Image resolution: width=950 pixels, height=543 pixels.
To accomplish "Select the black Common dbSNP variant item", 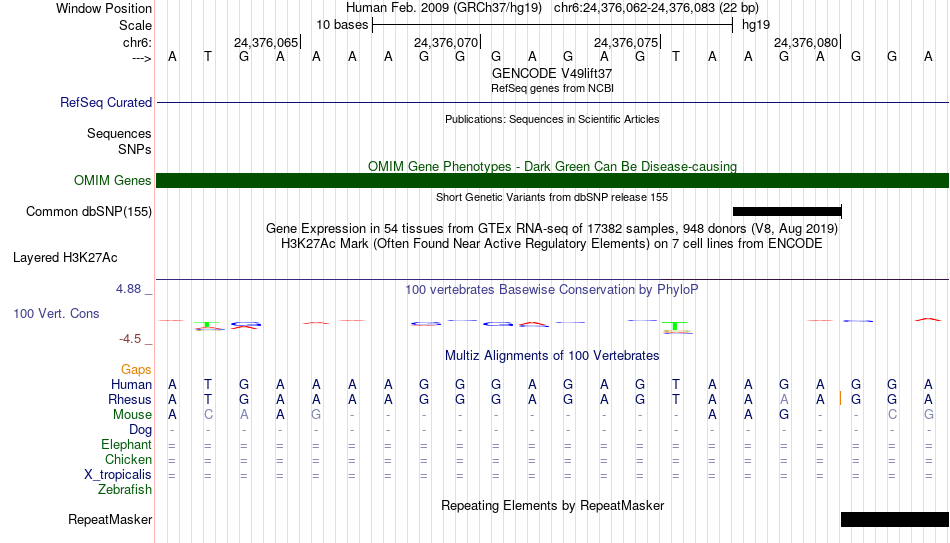I will click(x=787, y=212).
